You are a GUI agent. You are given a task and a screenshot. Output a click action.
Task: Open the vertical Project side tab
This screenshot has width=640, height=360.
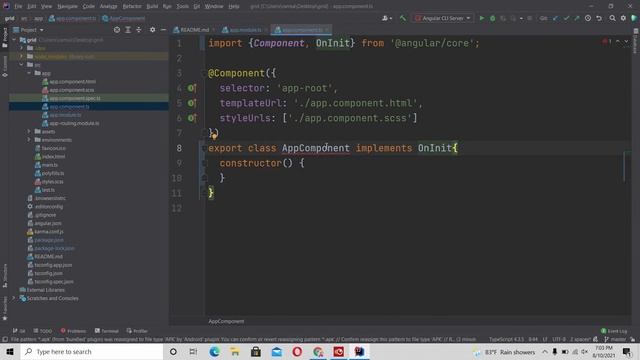click(x=5, y=38)
